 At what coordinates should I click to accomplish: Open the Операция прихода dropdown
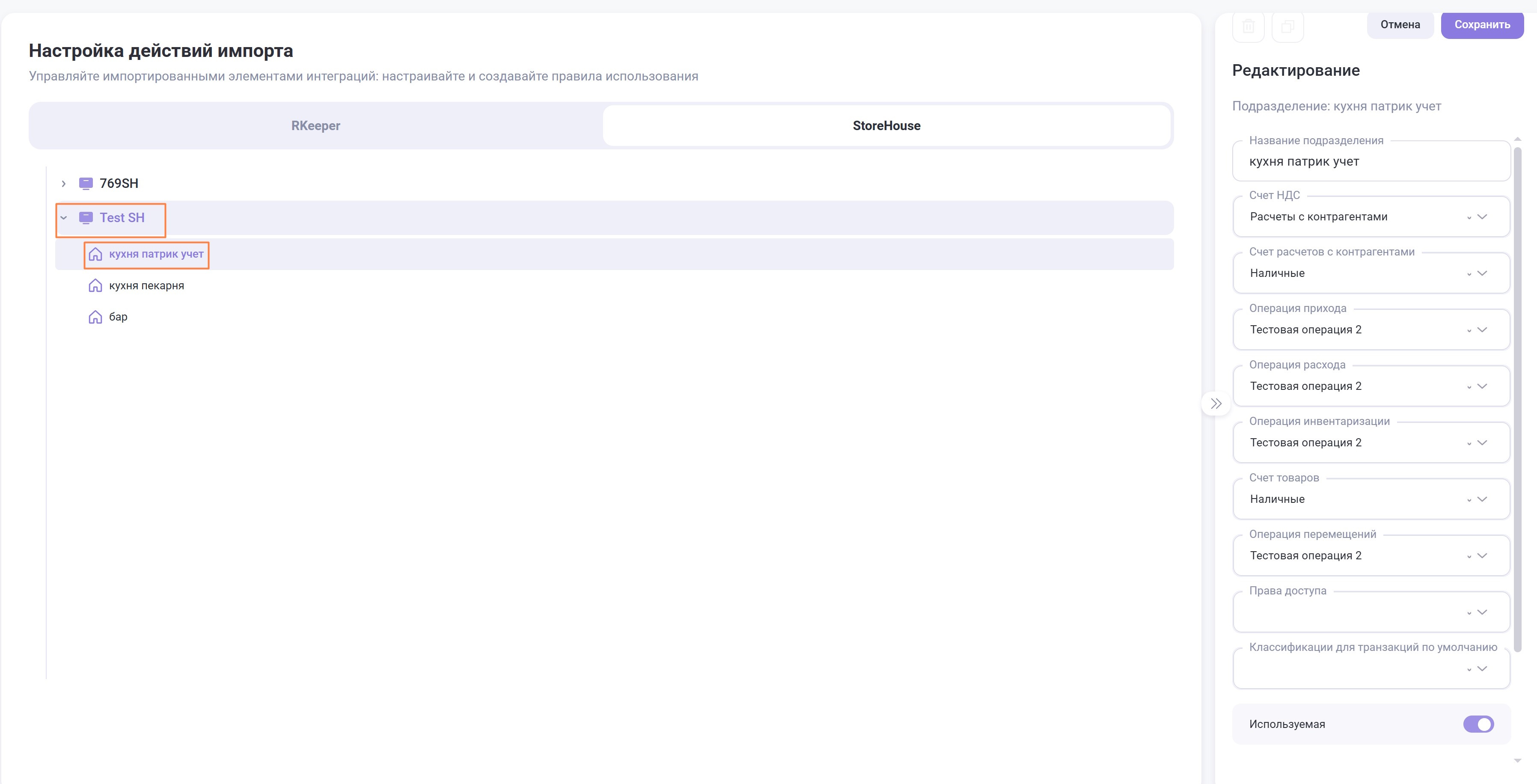1371,330
